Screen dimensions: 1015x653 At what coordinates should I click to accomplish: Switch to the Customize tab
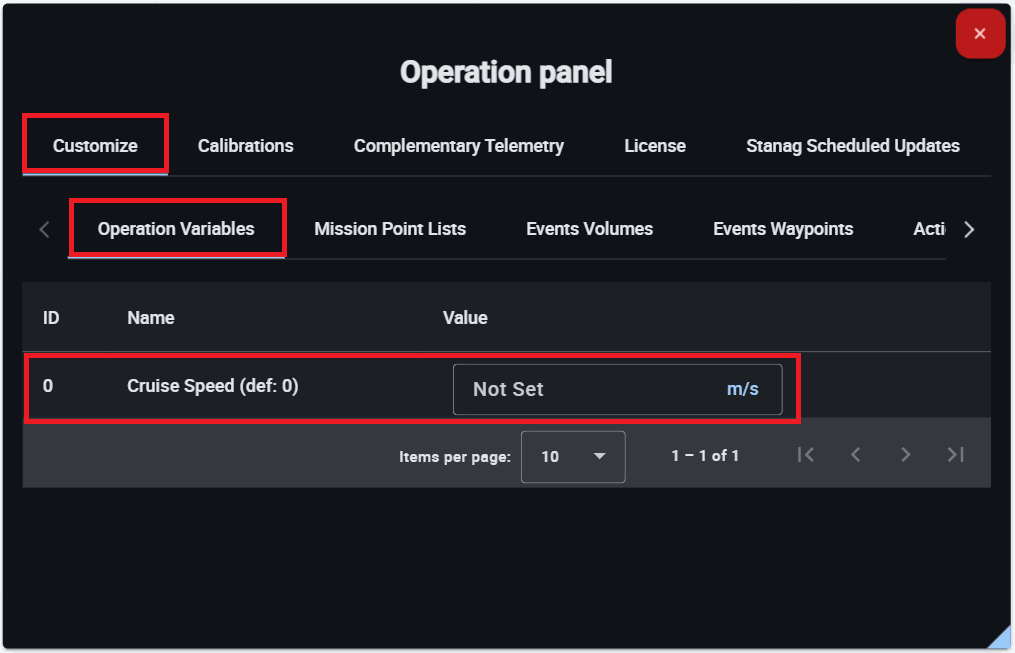click(95, 146)
